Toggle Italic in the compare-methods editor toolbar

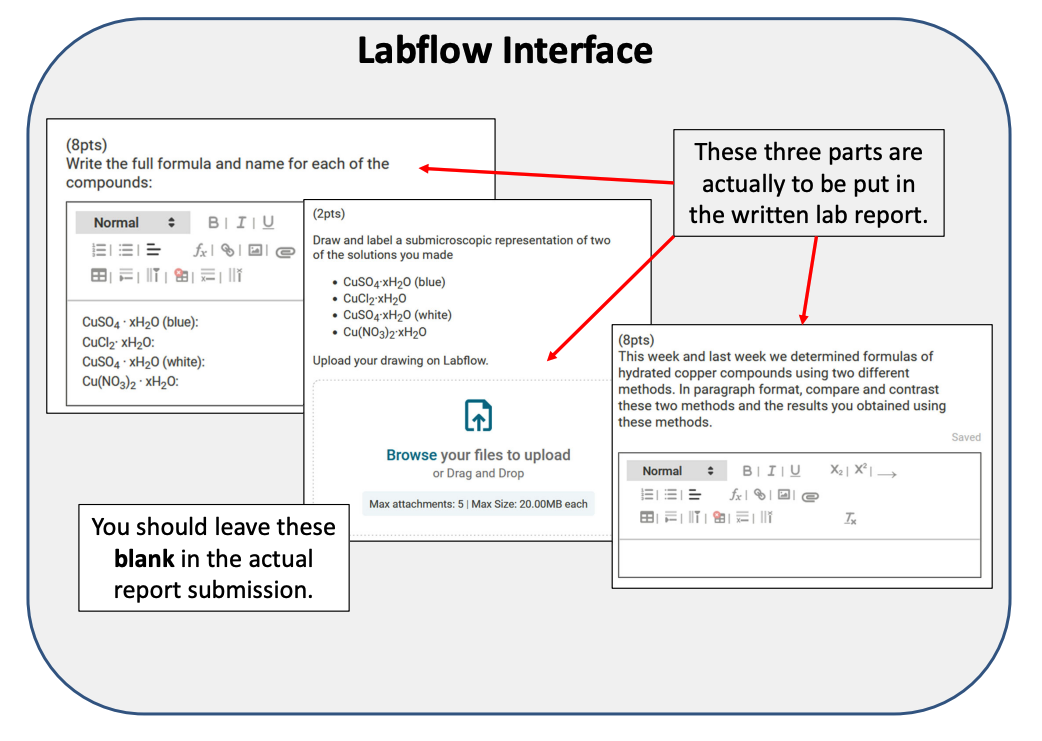coord(772,471)
